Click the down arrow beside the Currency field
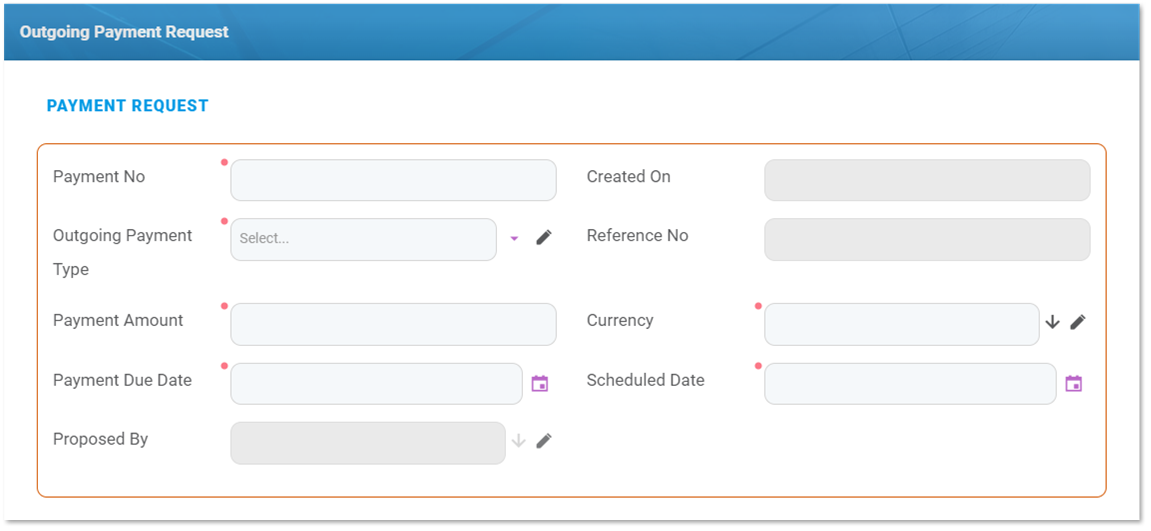Image resolution: width=1151 pixels, height=531 pixels. (1052, 322)
